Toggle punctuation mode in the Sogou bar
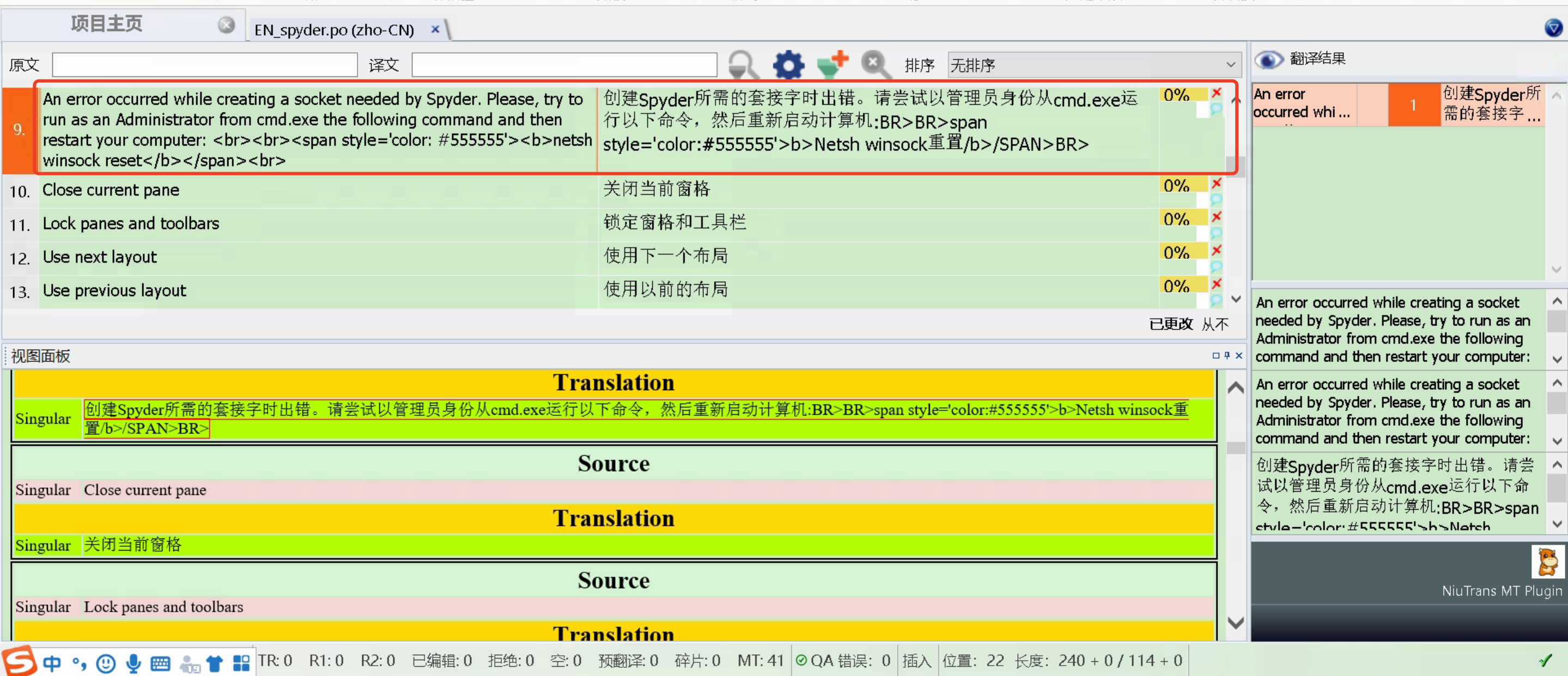The height and width of the screenshot is (676, 1568). (79, 663)
